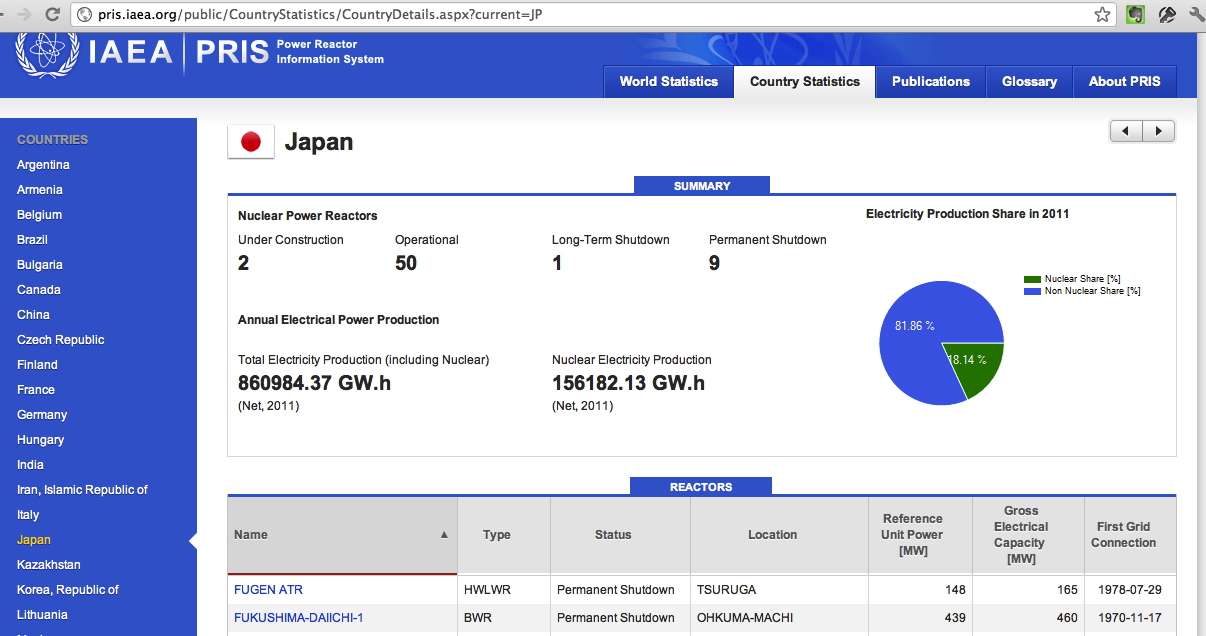This screenshot has height=636, width=1206.
Task: Select Canada in the countries list
Action: coord(39,290)
